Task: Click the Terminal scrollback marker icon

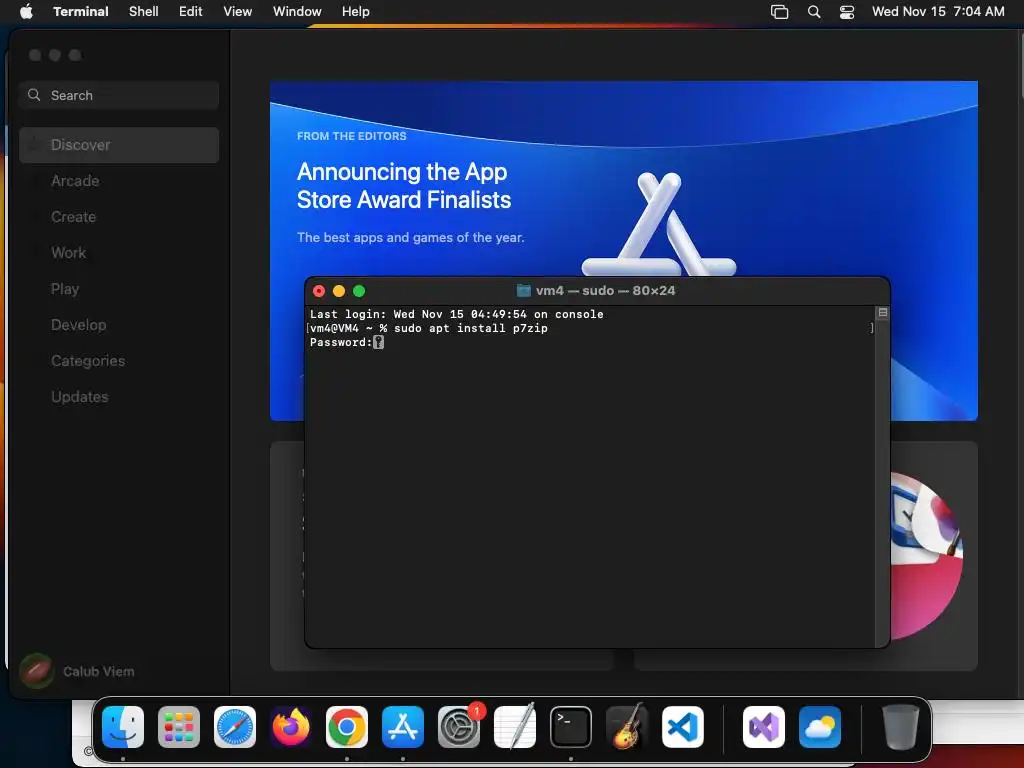Action: click(882, 313)
